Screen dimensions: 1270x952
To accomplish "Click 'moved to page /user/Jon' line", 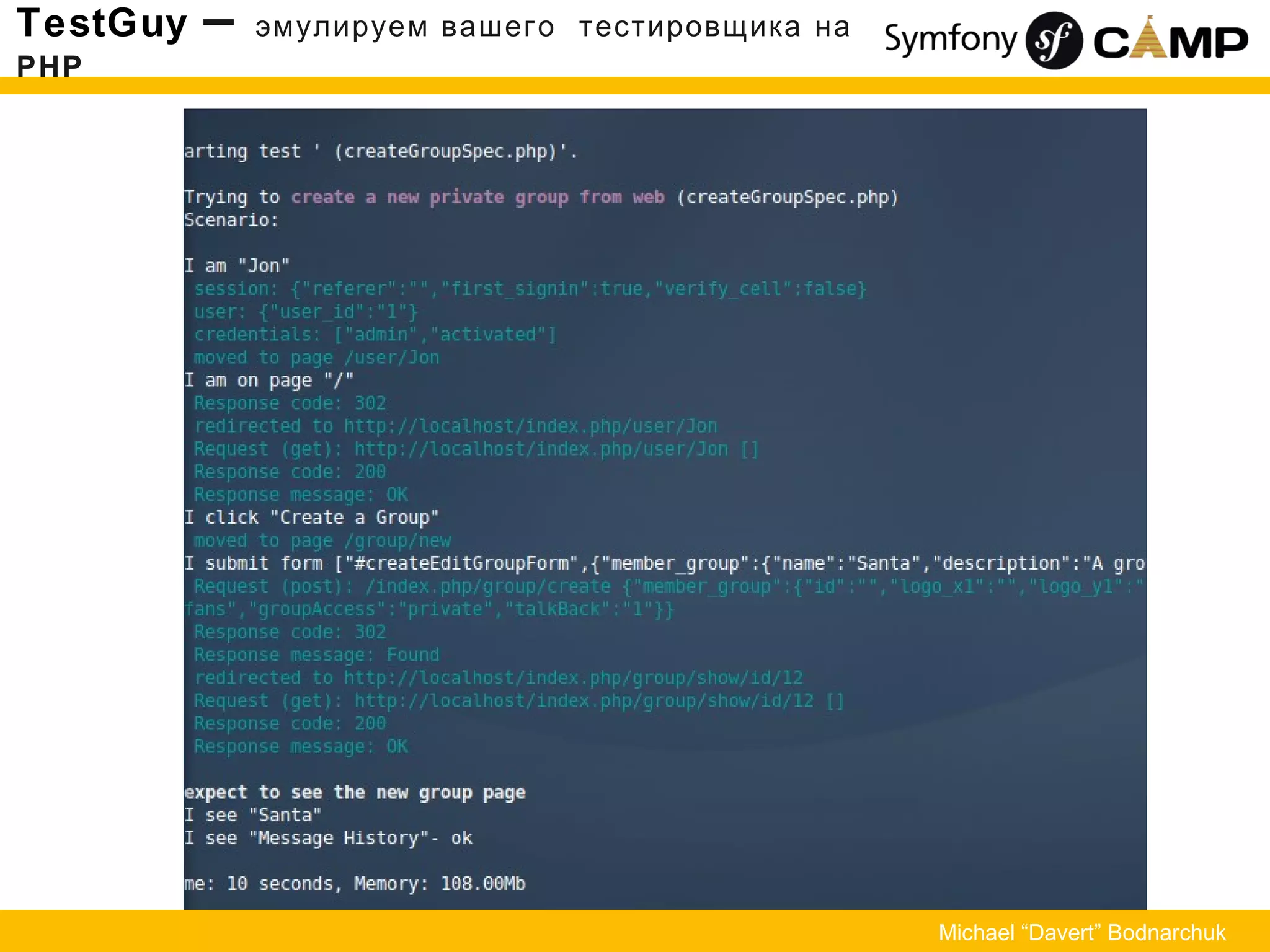I will pos(317,358).
